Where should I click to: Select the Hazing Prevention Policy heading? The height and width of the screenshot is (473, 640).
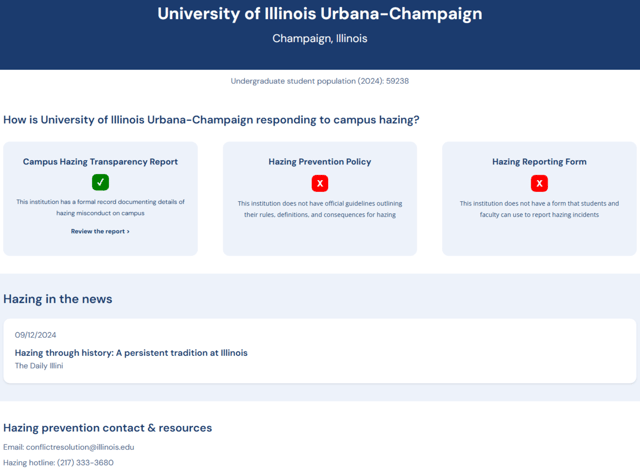coord(320,162)
